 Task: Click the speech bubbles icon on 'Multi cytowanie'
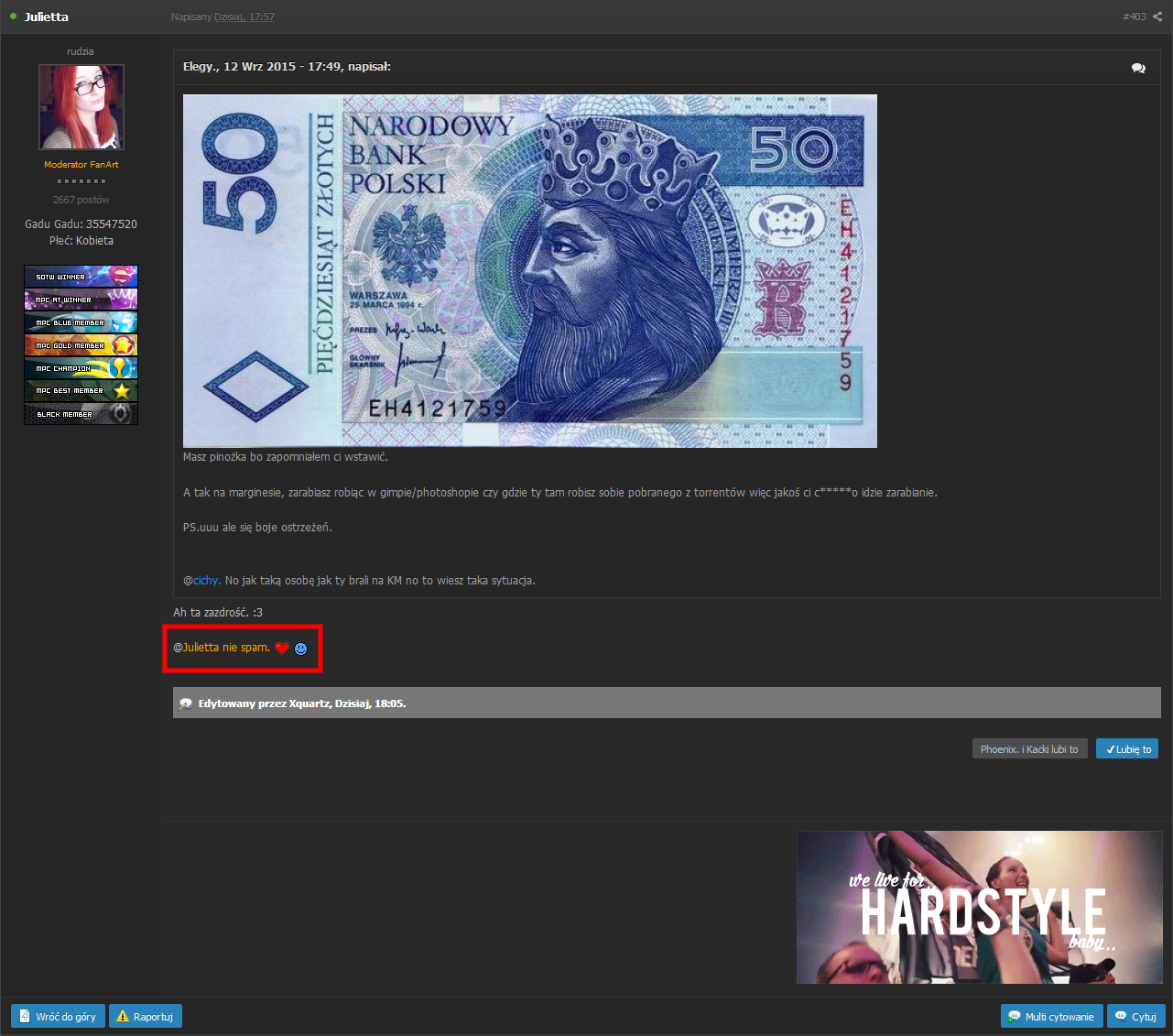click(1015, 1016)
